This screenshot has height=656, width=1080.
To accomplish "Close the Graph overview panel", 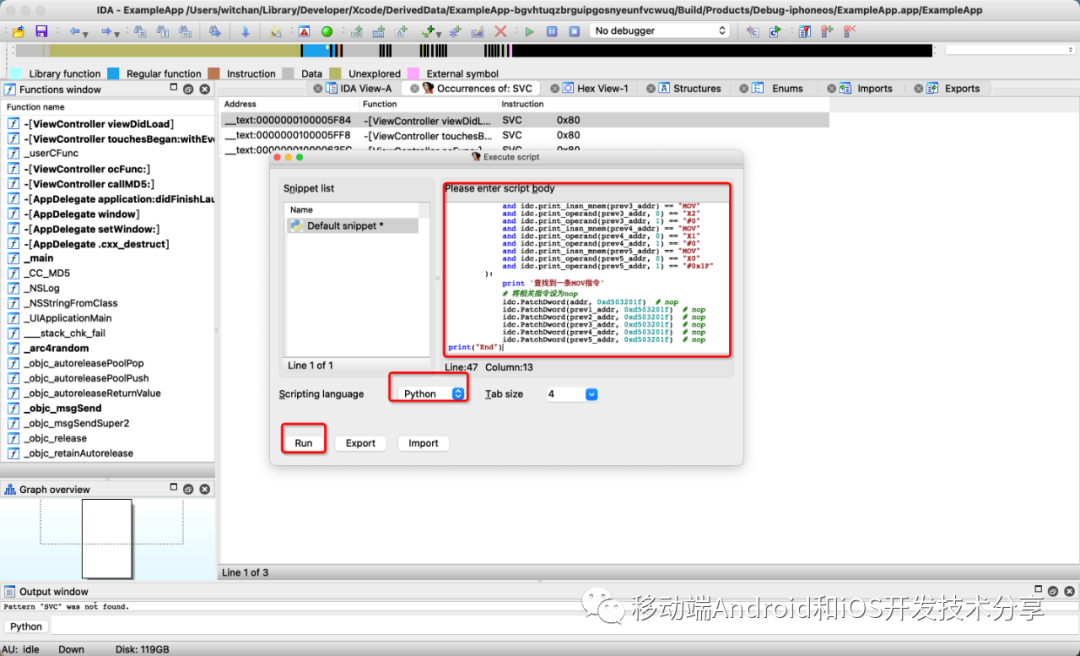I will 205,489.
